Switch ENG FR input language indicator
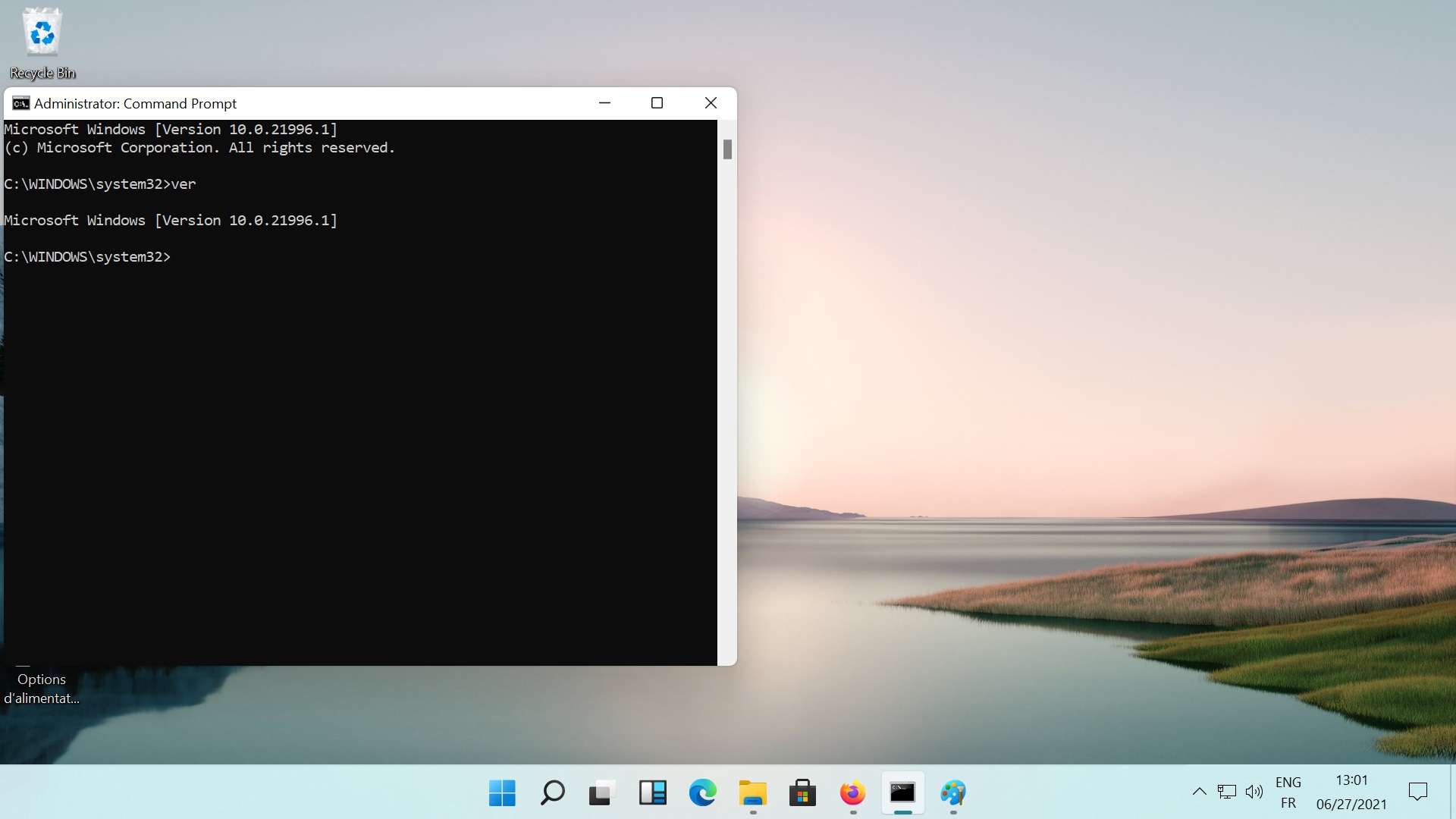This screenshot has height=819, width=1456. tap(1288, 792)
